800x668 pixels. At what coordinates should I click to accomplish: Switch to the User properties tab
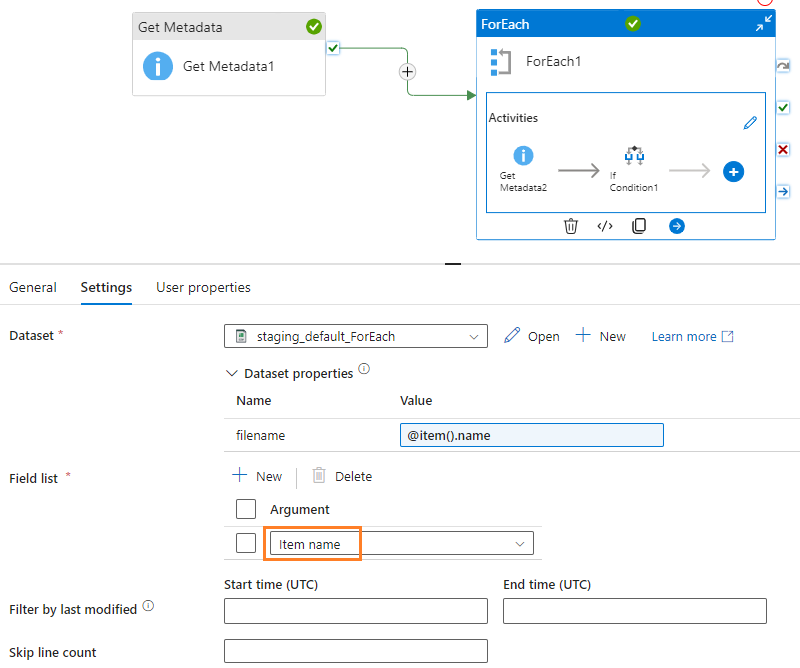[203, 287]
